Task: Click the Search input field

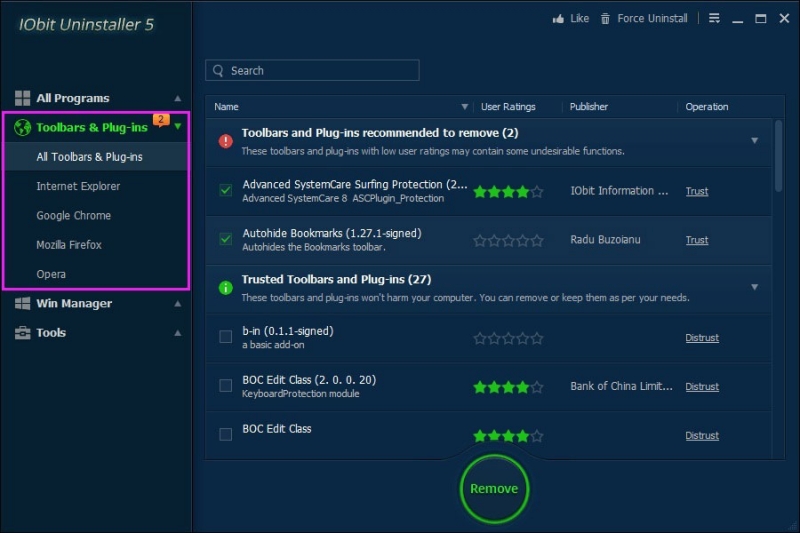Action: click(x=312, y=70)
